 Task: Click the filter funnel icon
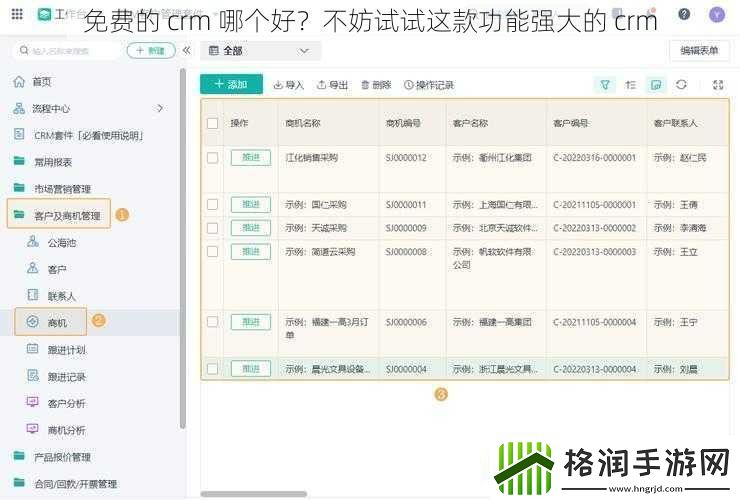coord(605,85)
